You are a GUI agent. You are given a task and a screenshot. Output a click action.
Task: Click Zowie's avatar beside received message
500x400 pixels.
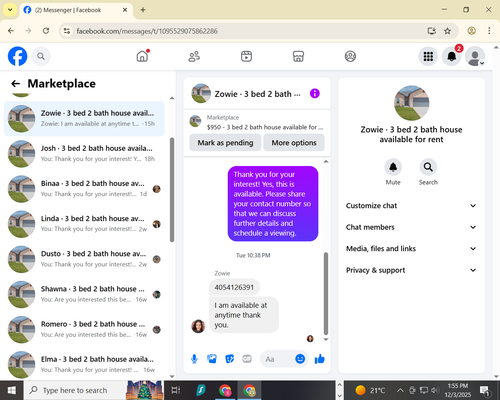(198, 326)
